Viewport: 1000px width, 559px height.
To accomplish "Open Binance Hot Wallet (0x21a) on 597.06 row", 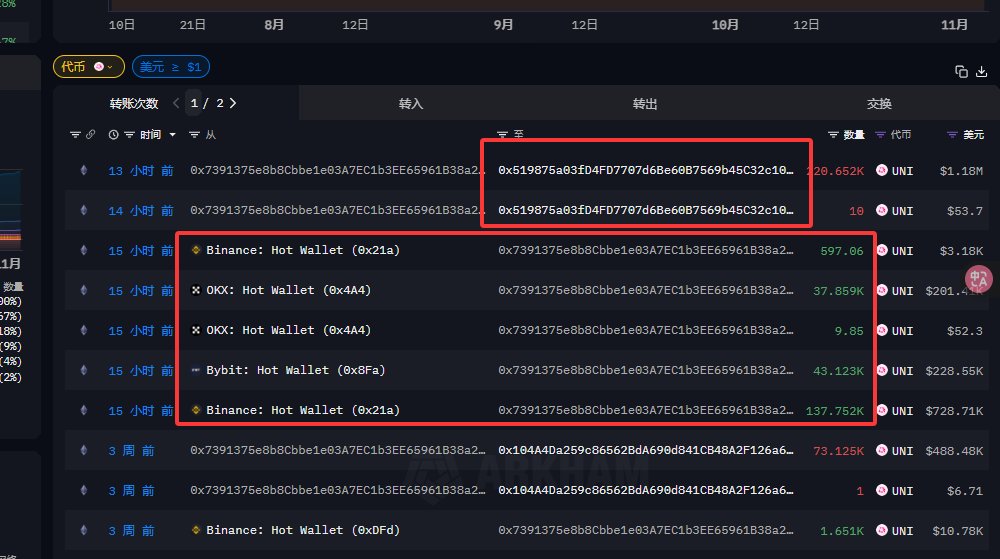I will 303,250.
